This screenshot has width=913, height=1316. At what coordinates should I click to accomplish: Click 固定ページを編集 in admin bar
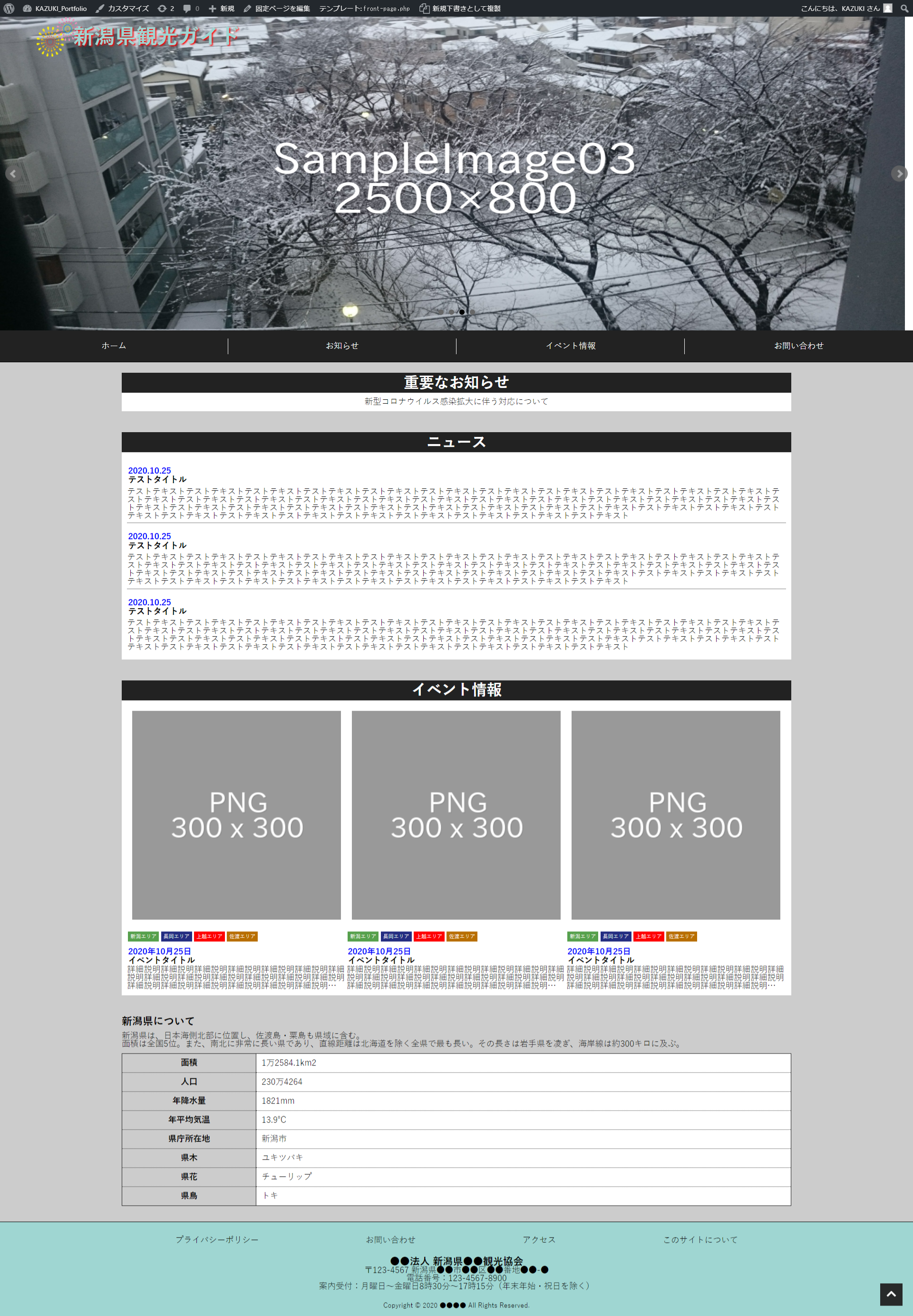(276, 8)
